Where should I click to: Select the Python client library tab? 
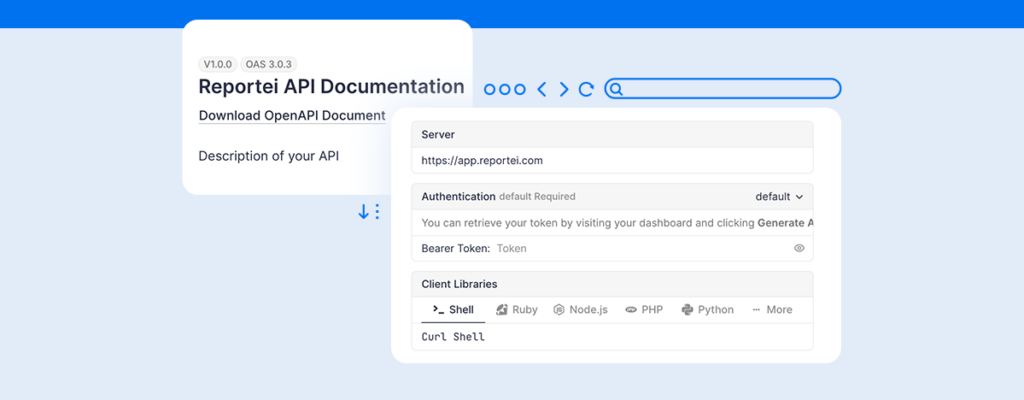pyautogui.click(x=707, y=310)
